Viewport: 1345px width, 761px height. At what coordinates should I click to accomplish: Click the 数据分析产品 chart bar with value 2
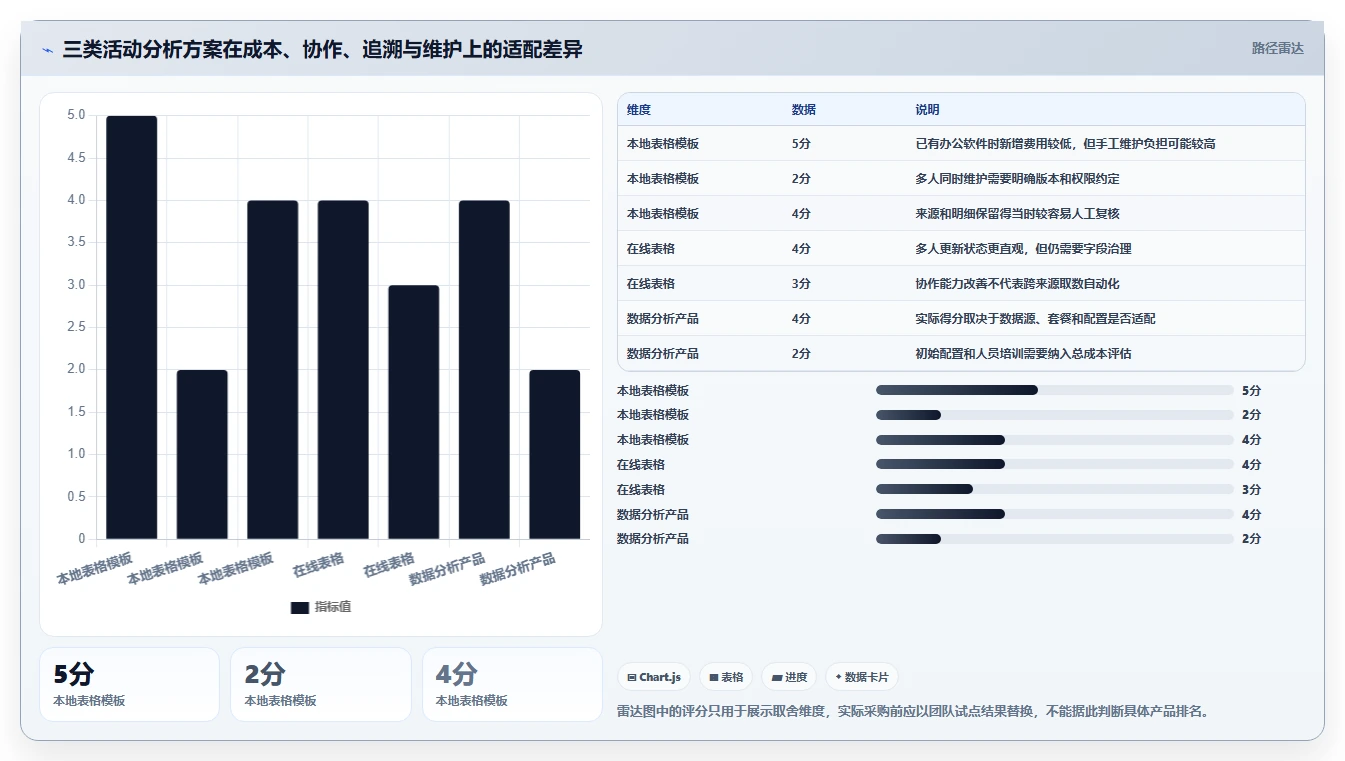[555, 454]
